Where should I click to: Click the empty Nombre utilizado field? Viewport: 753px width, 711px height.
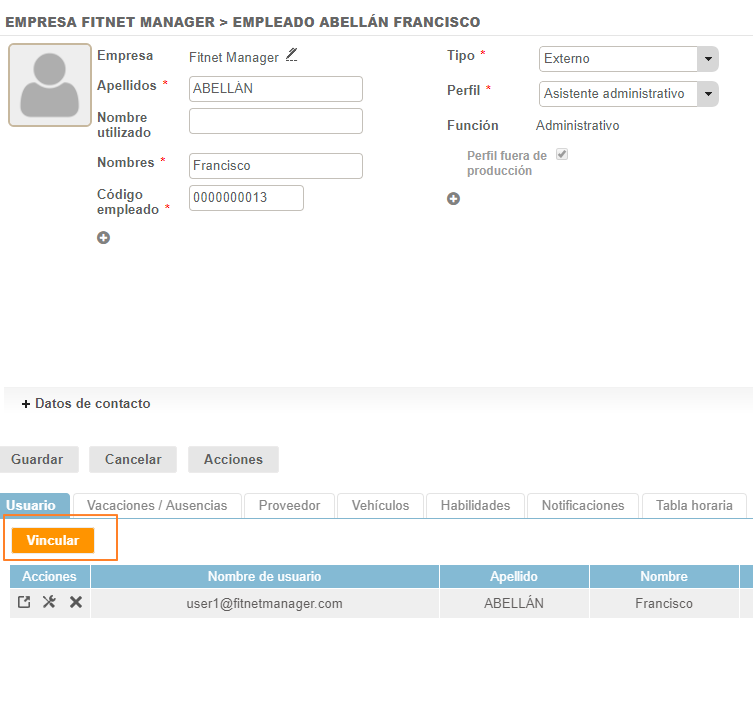pyautogui.click(x=275, y=122)
